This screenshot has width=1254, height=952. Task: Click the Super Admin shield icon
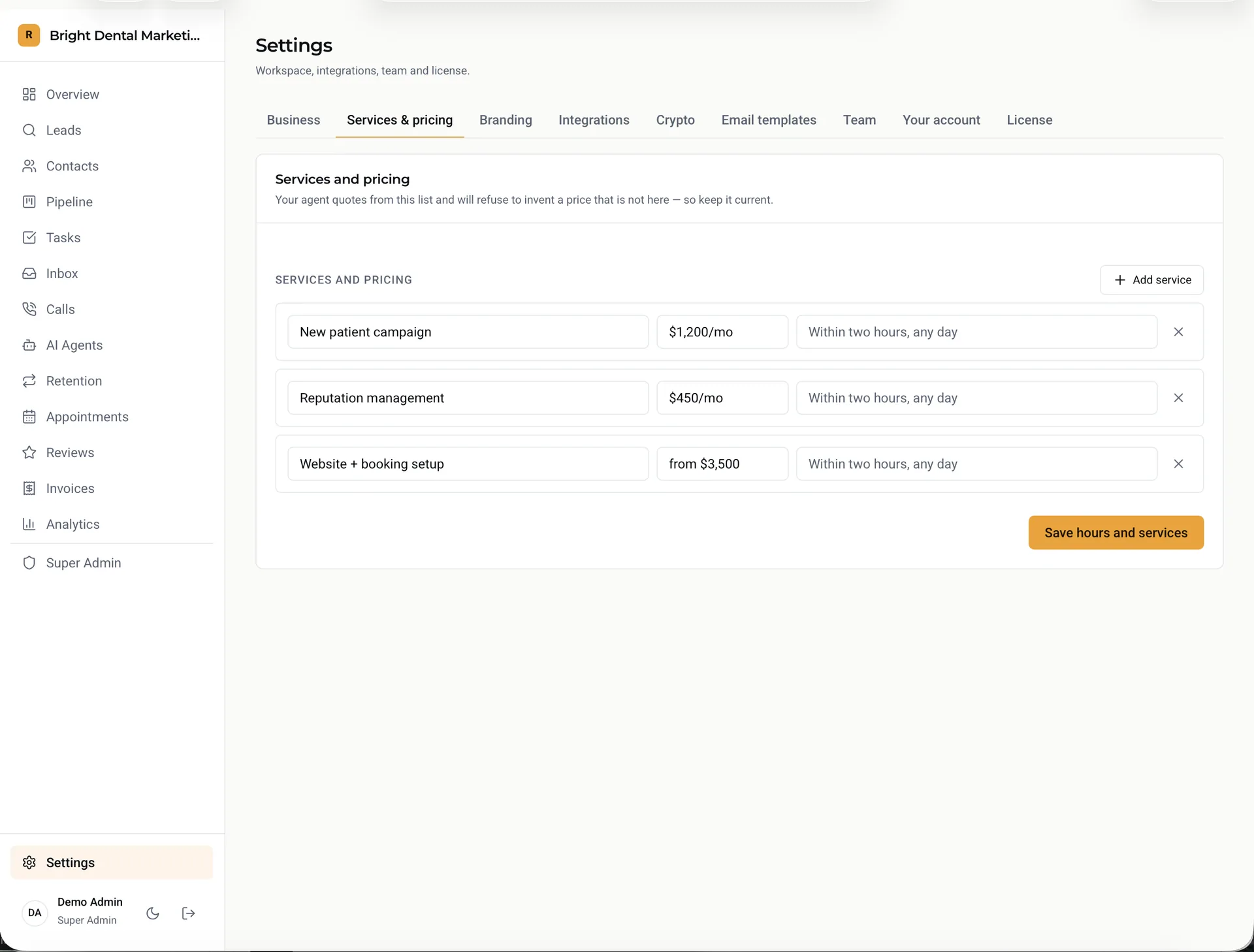pyautogui.click(x=29, y=563)
